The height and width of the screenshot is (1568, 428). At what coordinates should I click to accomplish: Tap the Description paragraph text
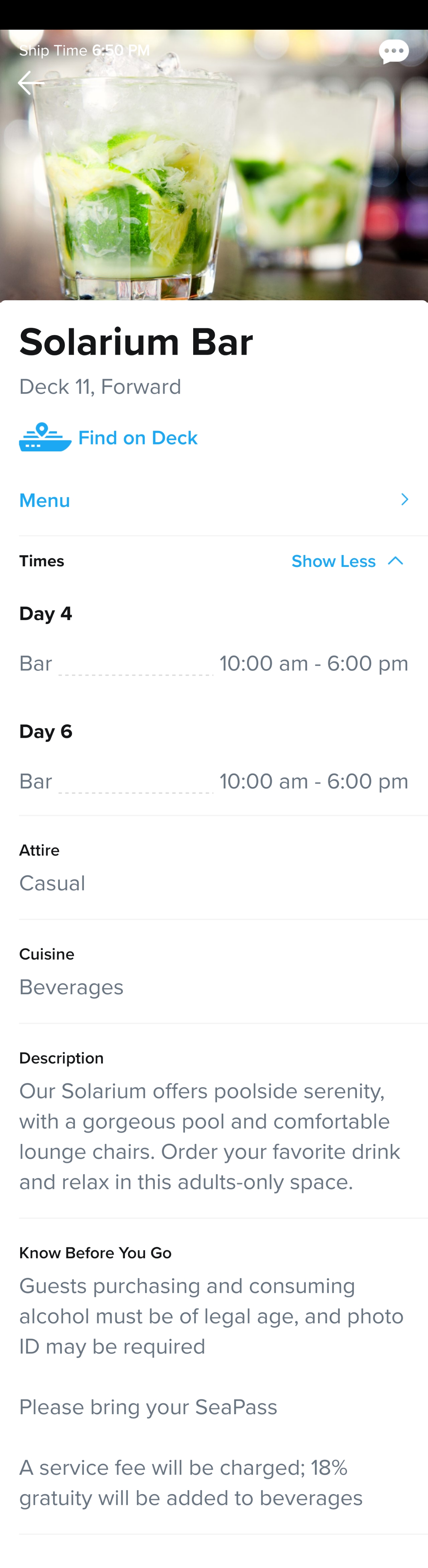tap(210, 1137)
